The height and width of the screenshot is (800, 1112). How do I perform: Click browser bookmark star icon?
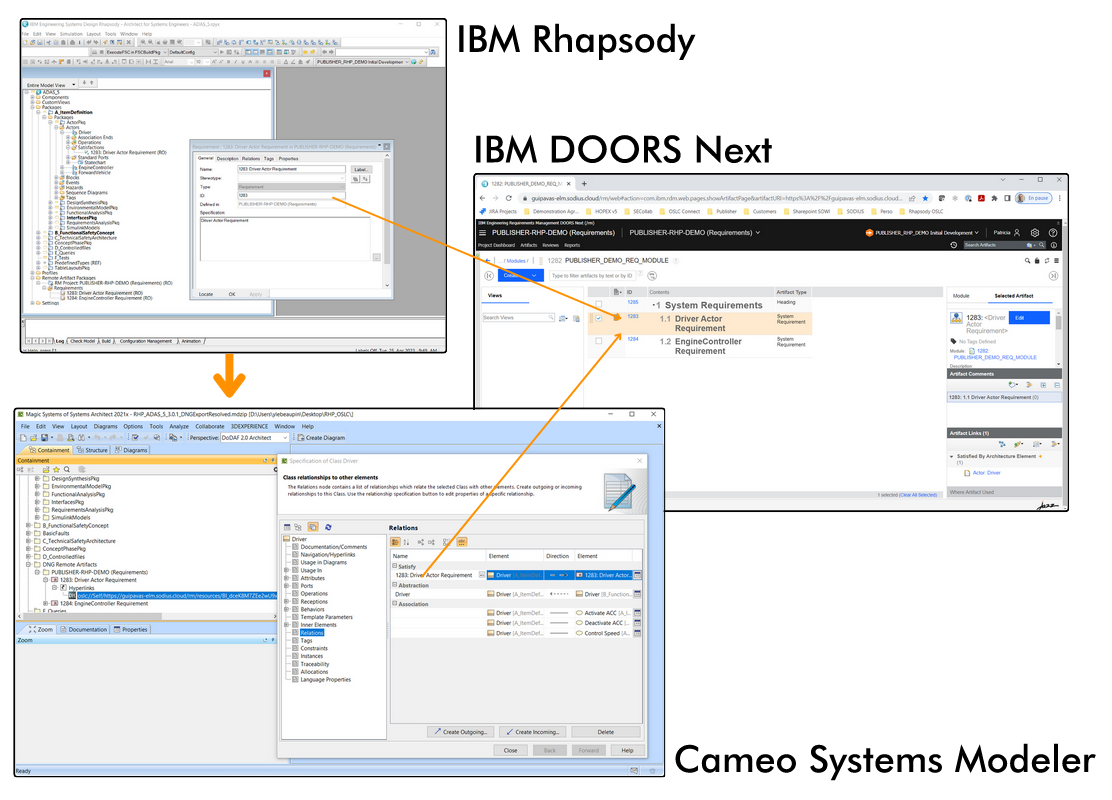coord(925,198)
